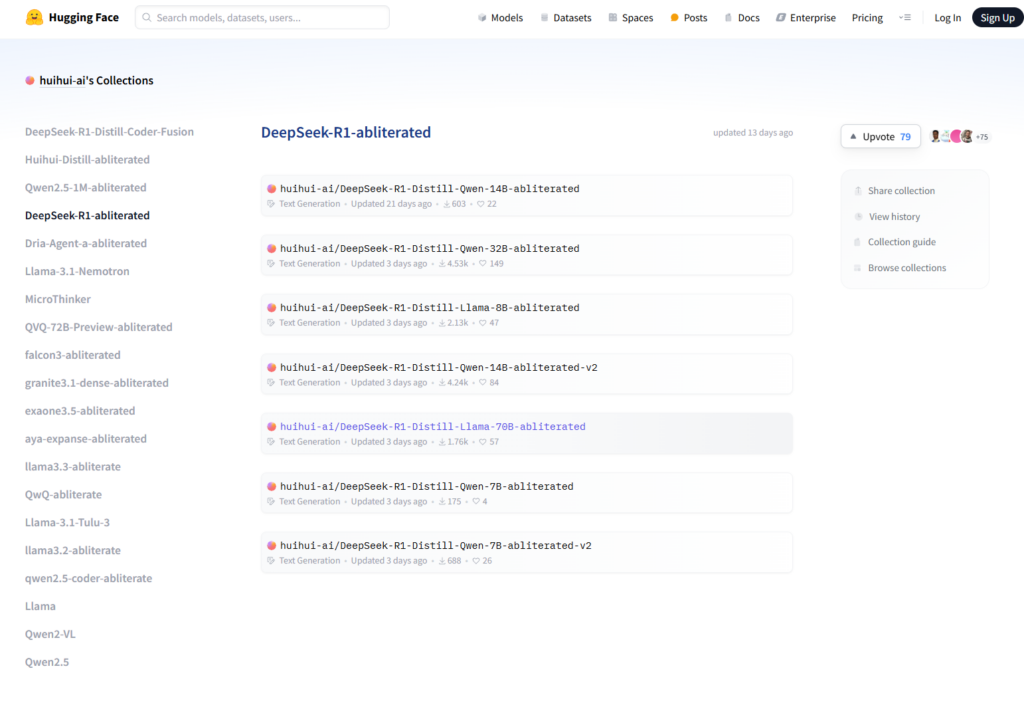Viewport: 1024px width, 723px height.
Task: Open DeepSeek-R1-Distill-Qwen-32B-abliterated model link
Action: tap(430, 249)
